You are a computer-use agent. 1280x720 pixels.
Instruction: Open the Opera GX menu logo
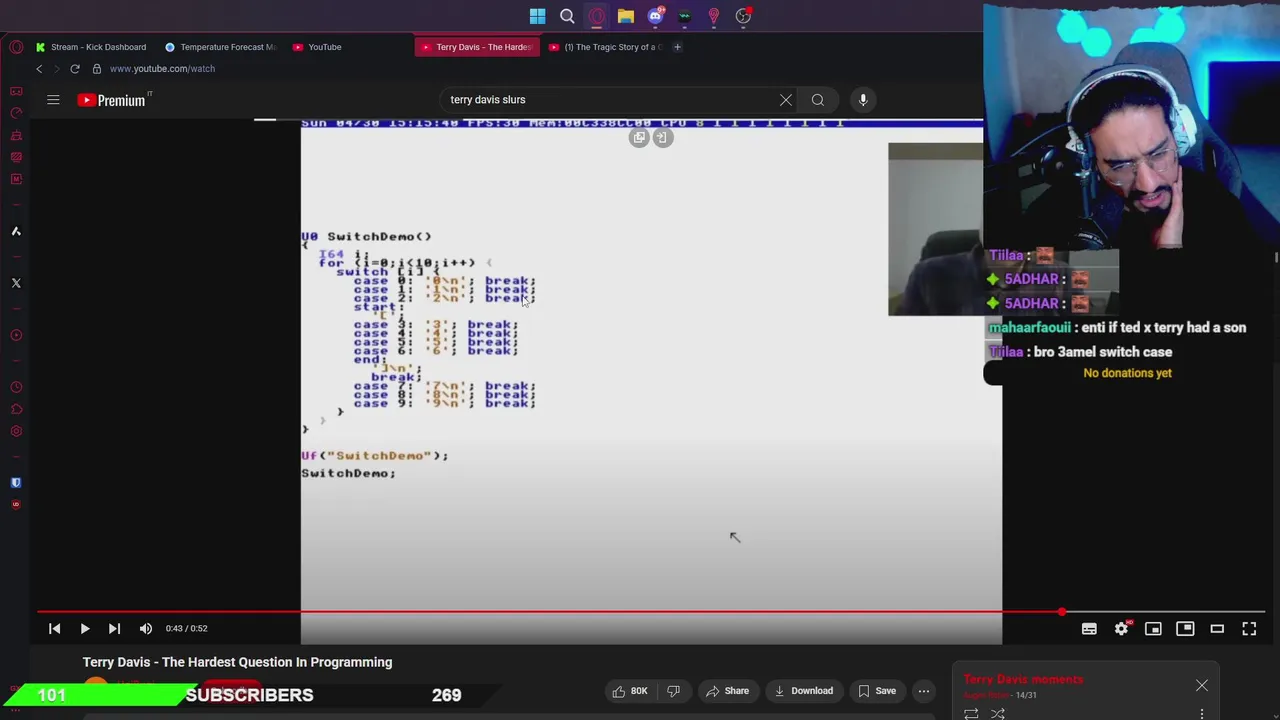[16, 47]
